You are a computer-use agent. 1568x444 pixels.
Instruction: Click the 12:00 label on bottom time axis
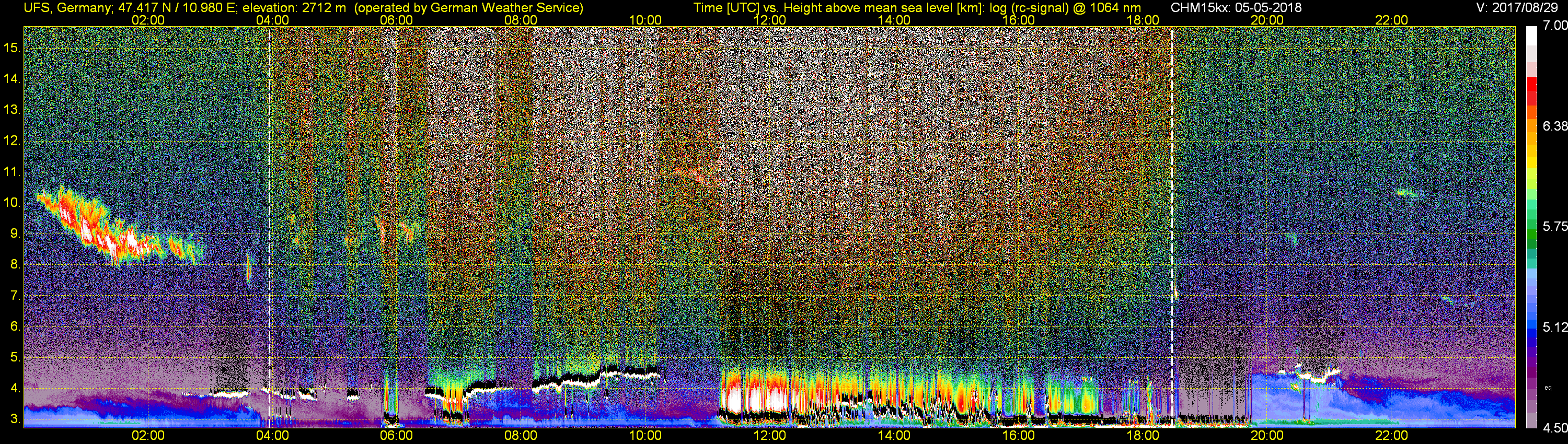point(769,436)
